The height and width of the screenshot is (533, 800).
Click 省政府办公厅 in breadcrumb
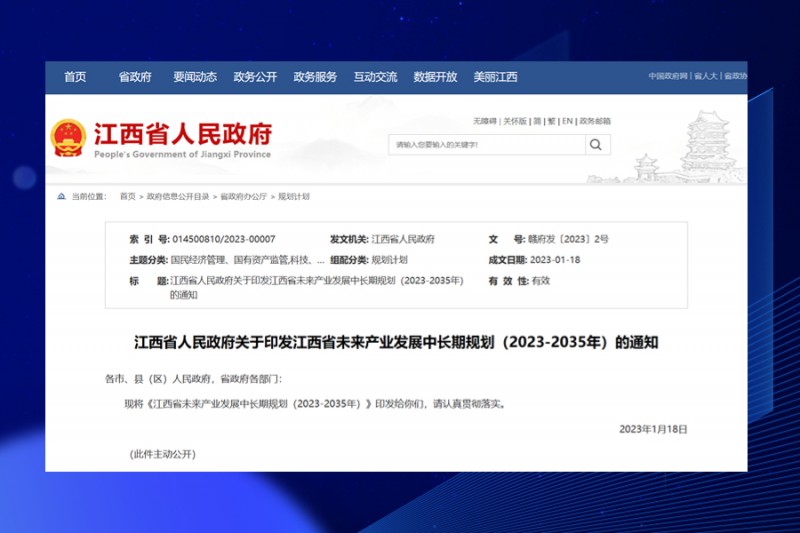(243, 197)
